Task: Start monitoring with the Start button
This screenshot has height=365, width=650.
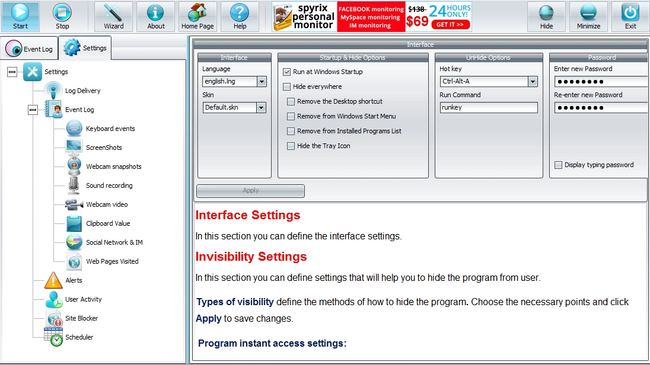Action: coord(20,17)
